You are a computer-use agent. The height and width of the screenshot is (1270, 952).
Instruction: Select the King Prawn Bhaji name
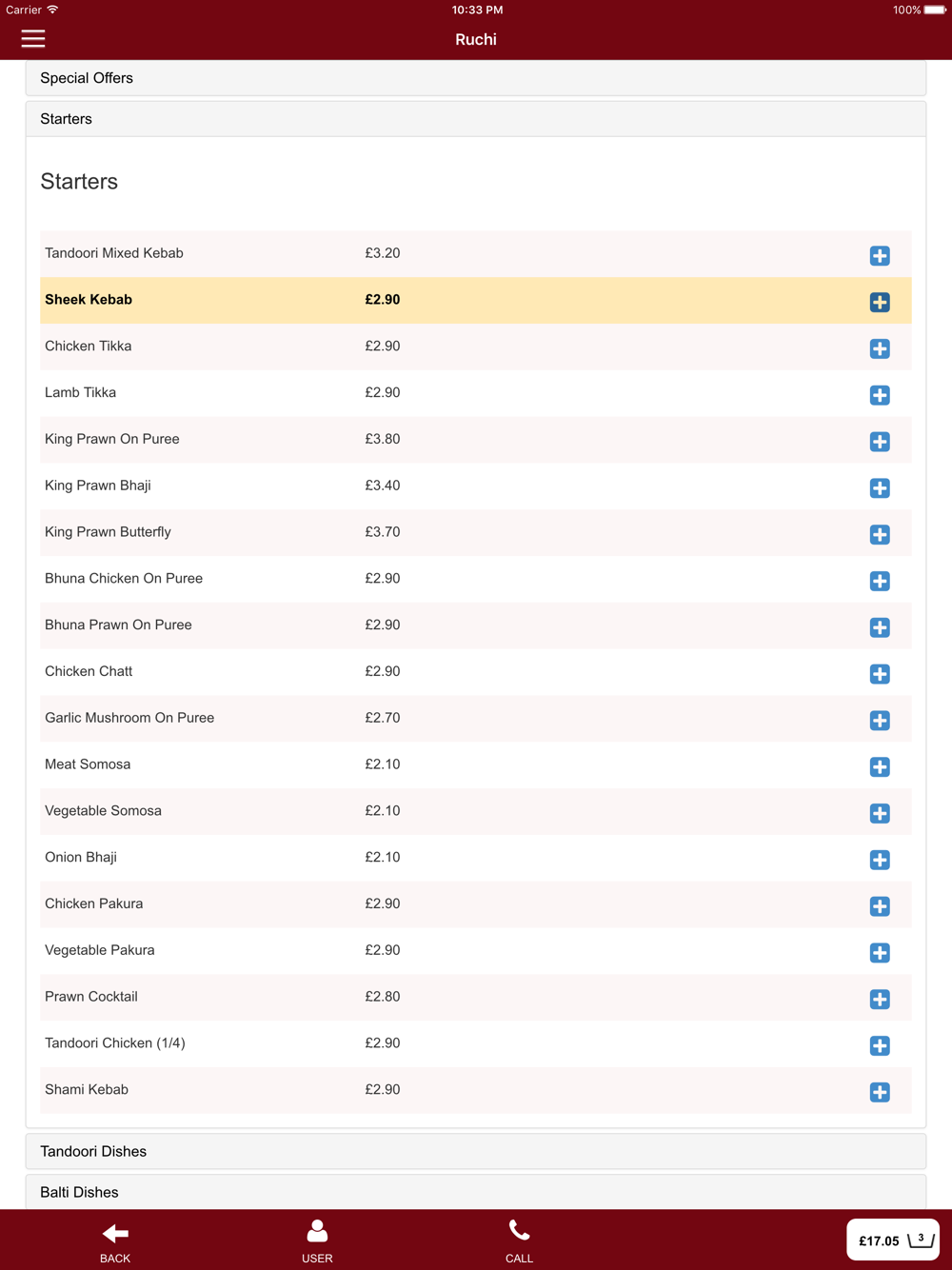tap(98, 486)
